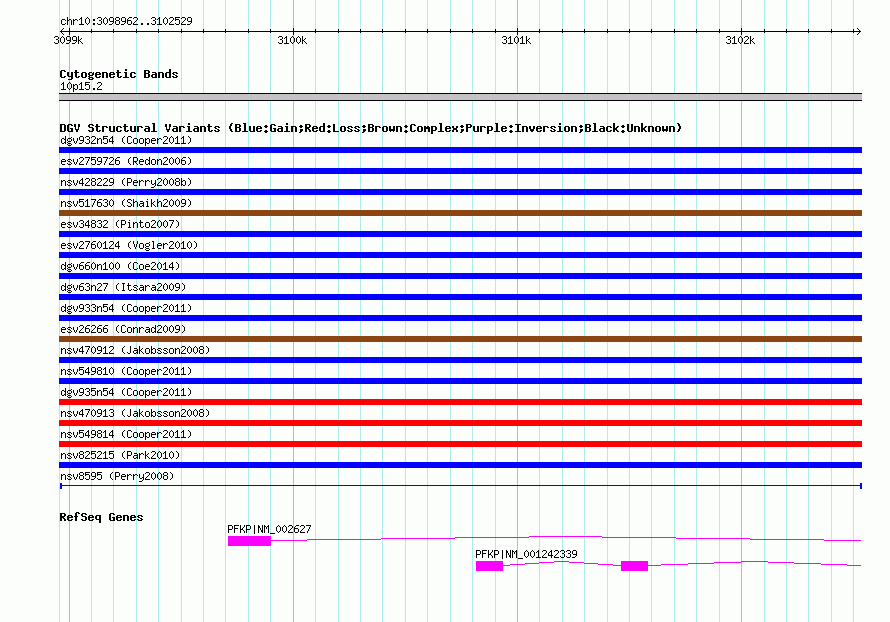This screenshot has width=890, height=622.
Task: Select the esv2759726 (Redon2006) variant label
Action: [126, 161]
